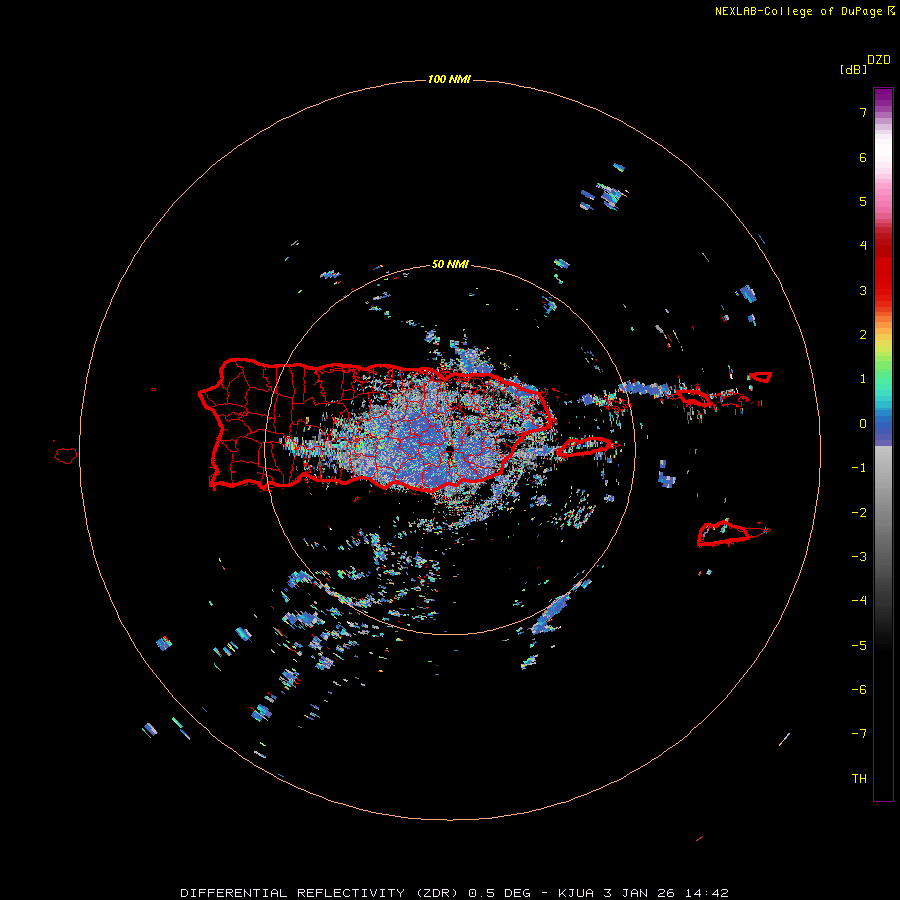Click the TH label at the scale bottom
900x900 pixels.
(859, 779)
